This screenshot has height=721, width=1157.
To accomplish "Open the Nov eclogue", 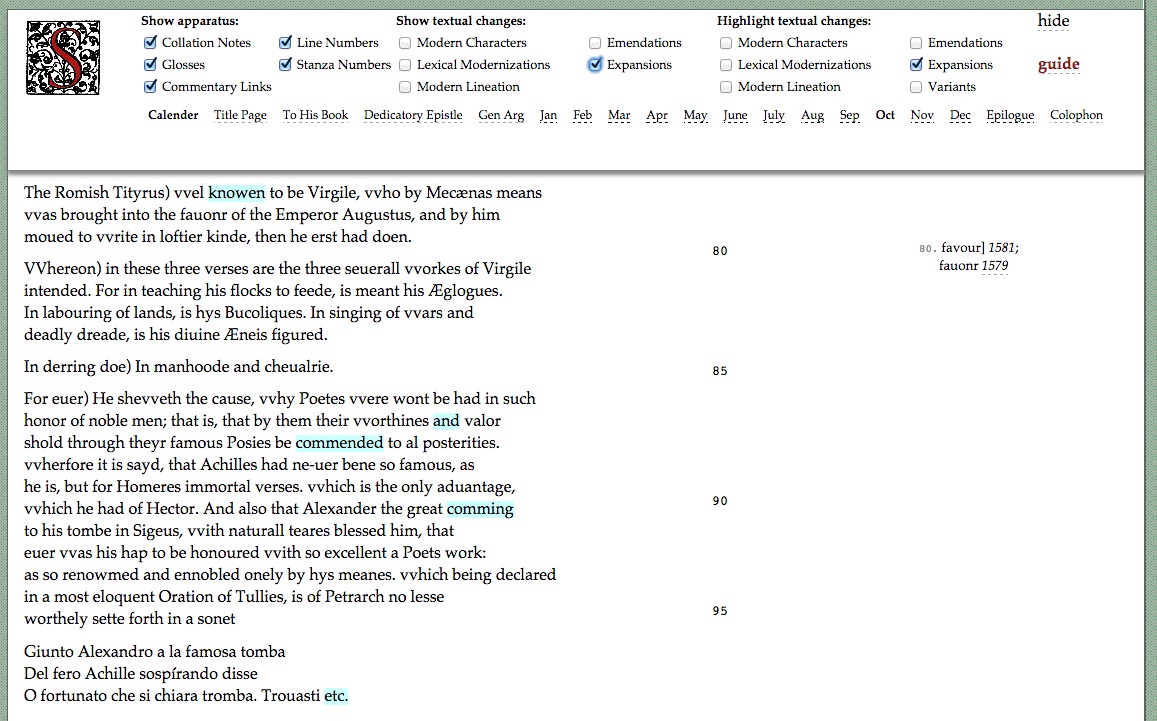I will tap(922, 115).
